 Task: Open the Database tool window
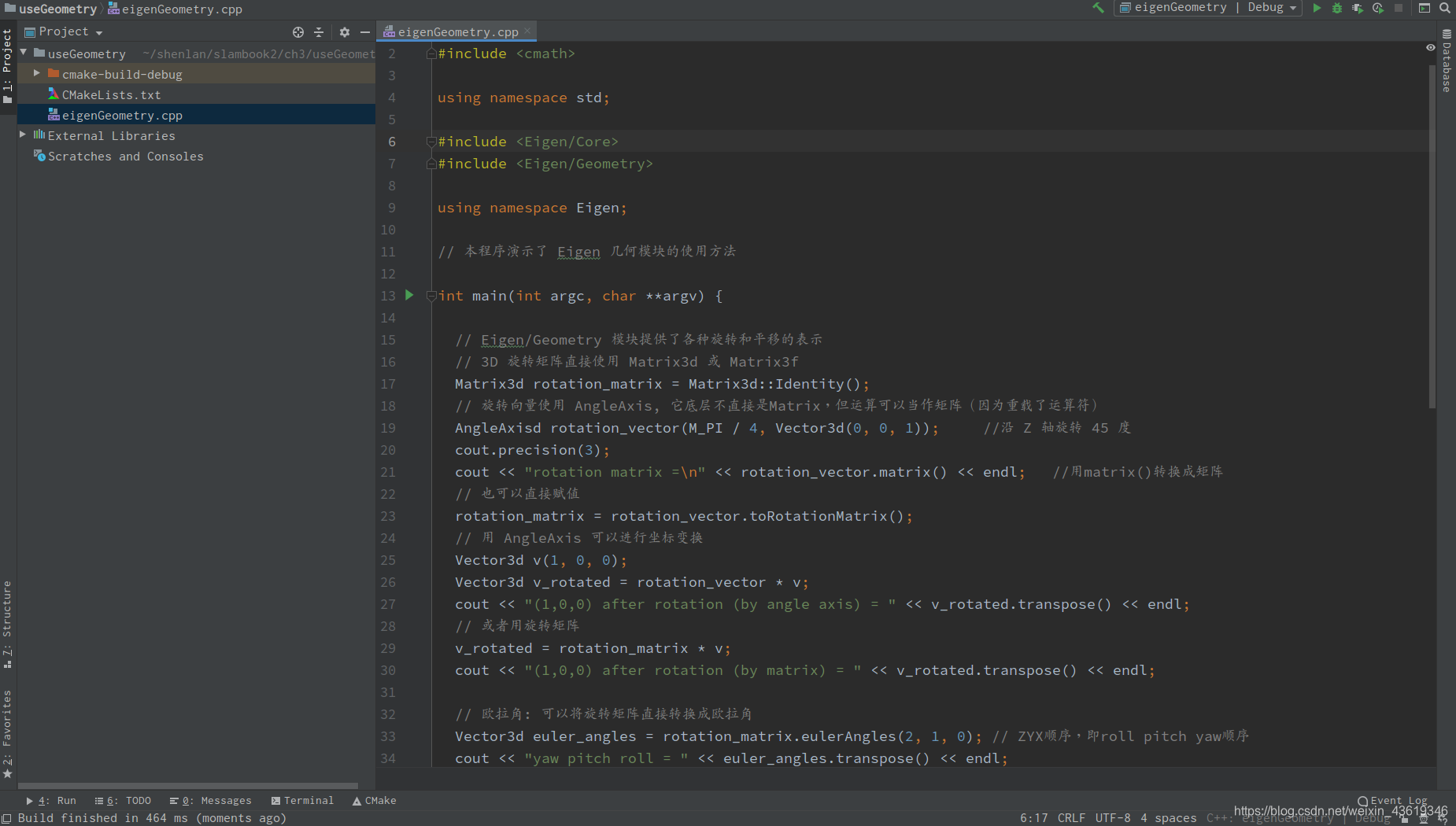click(x=1447, y=61)
